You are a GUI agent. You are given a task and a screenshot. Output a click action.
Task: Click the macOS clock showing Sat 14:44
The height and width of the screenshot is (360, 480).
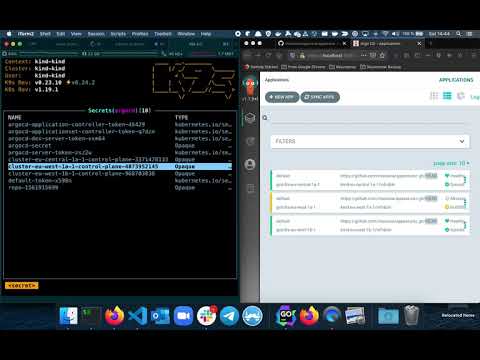[x=439, y=34]
